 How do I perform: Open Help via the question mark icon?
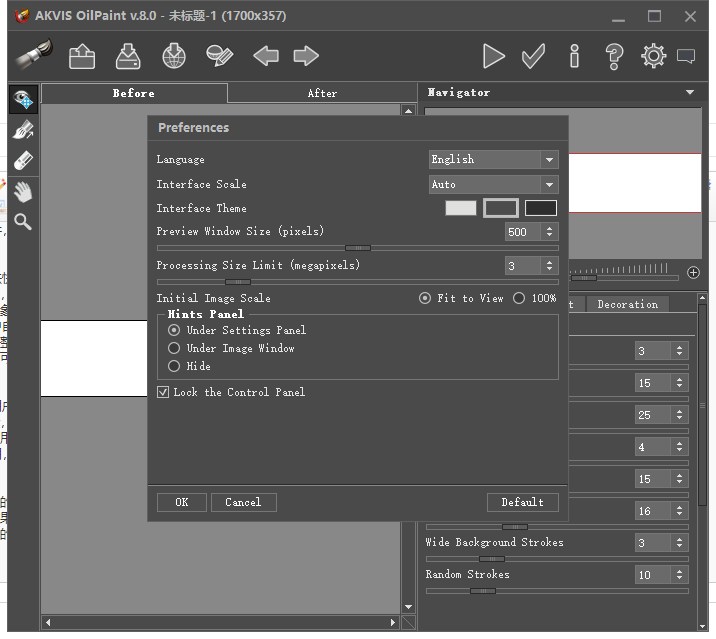coord(614,56)
